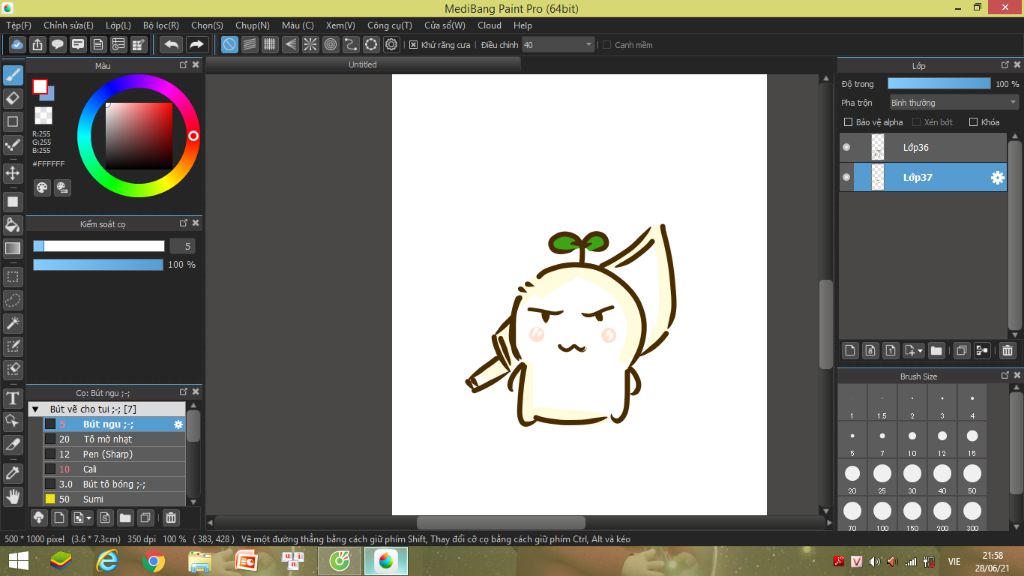Screen dimensions: 1024x576
Task: Choose brush size 50 preset
Action: pyautogui.click(x=972, y=478)
